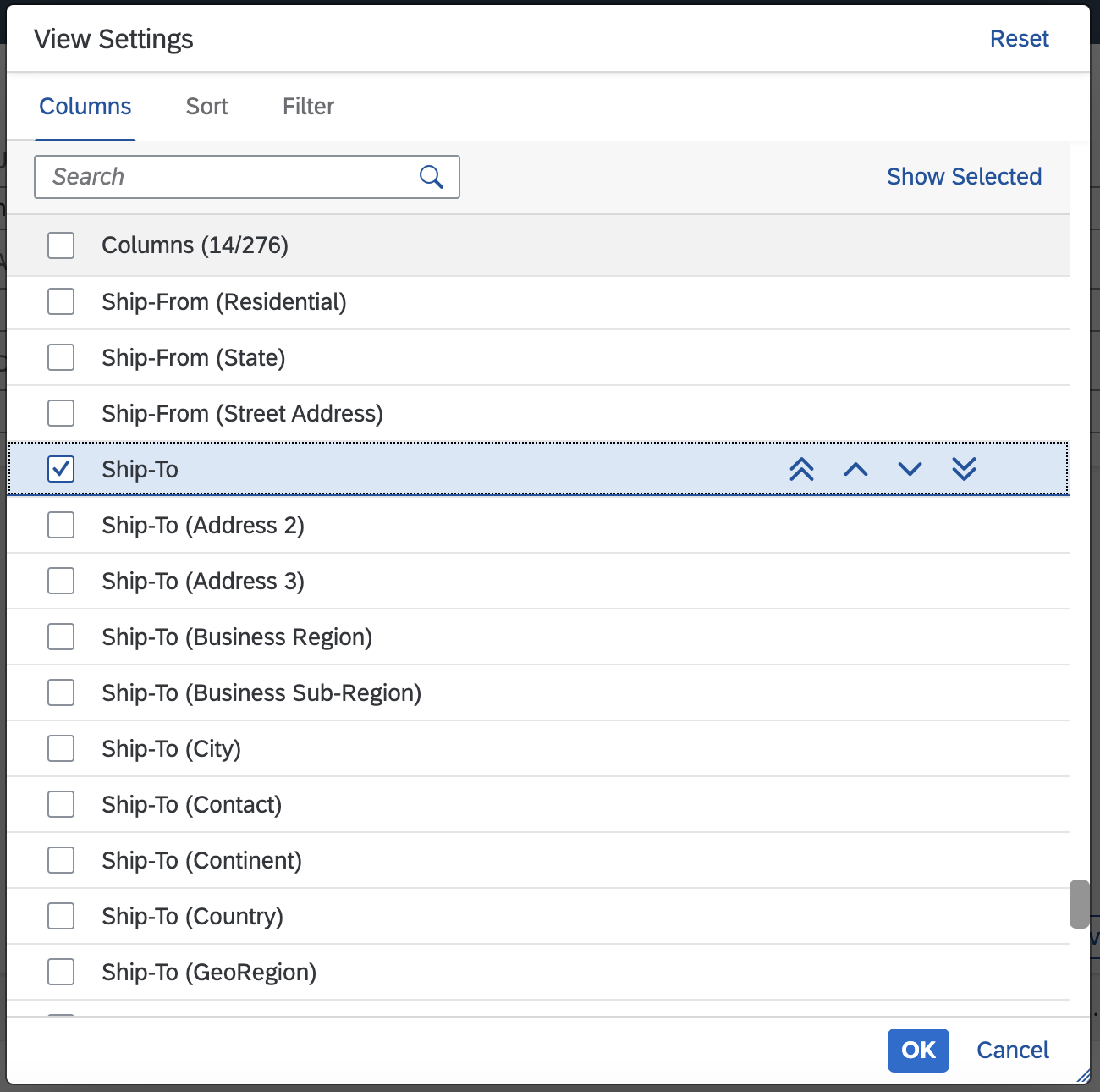1100x1092 pixels.
Task: Check Ship-To (Country) checkbox
Action: click(61, 916)
